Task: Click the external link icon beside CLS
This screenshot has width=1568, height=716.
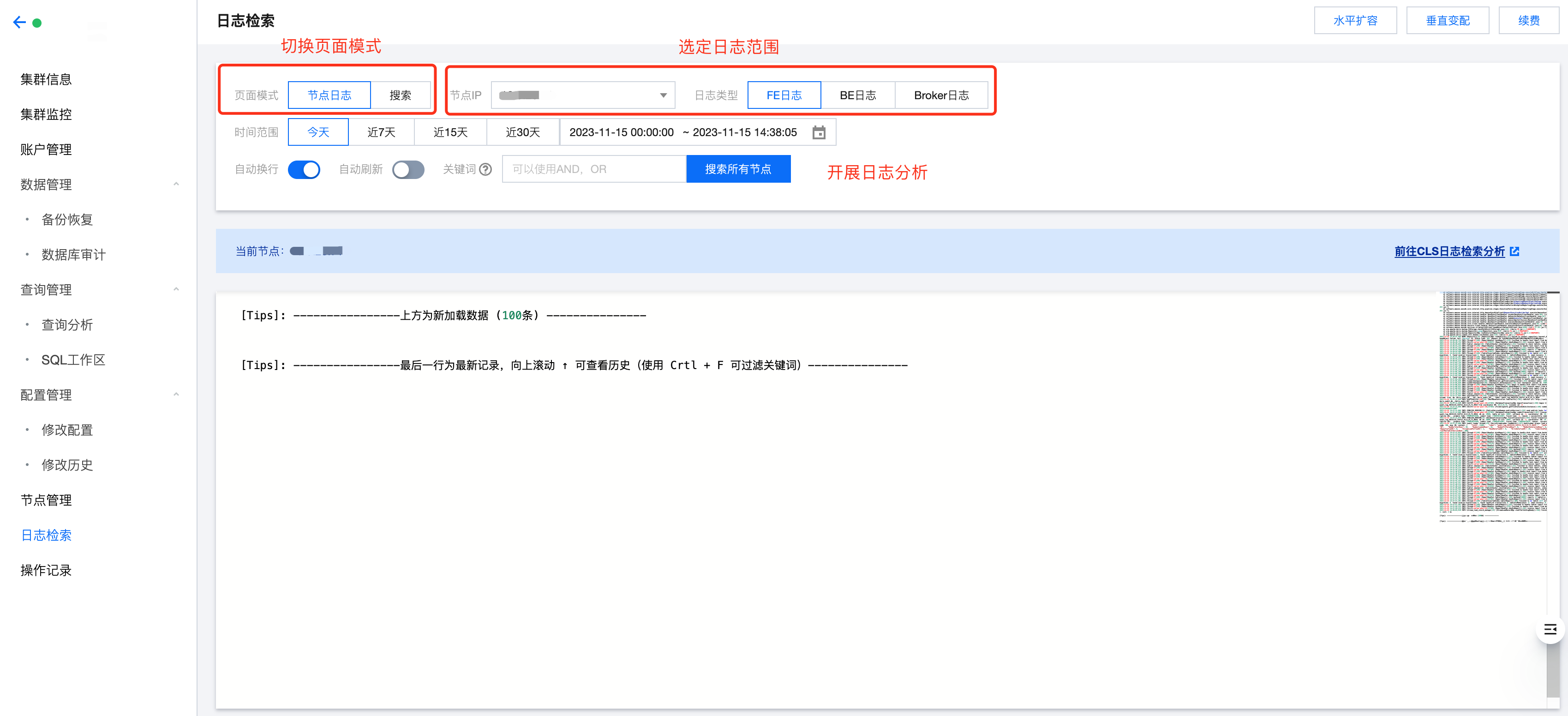Action: [1514, 251]
